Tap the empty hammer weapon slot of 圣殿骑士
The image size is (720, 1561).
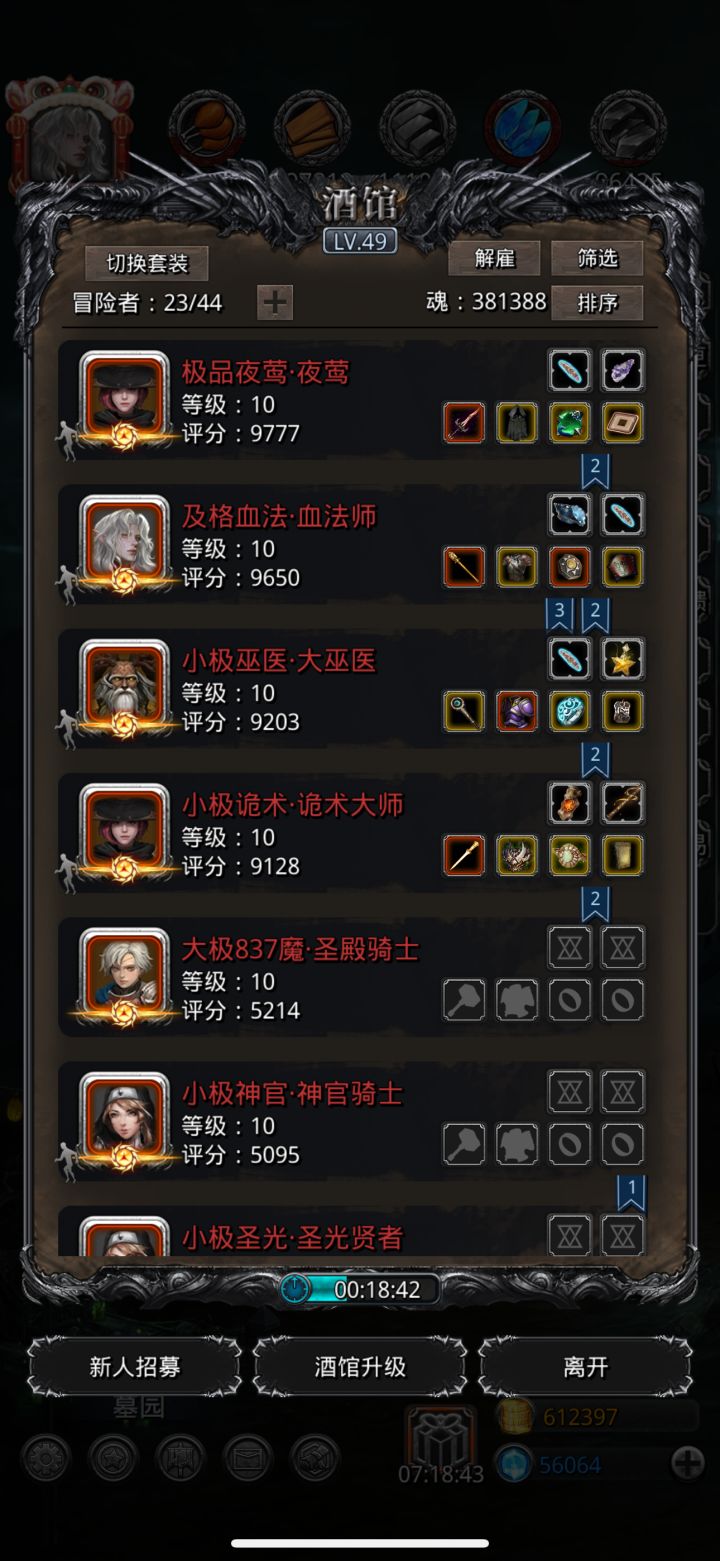464,999
